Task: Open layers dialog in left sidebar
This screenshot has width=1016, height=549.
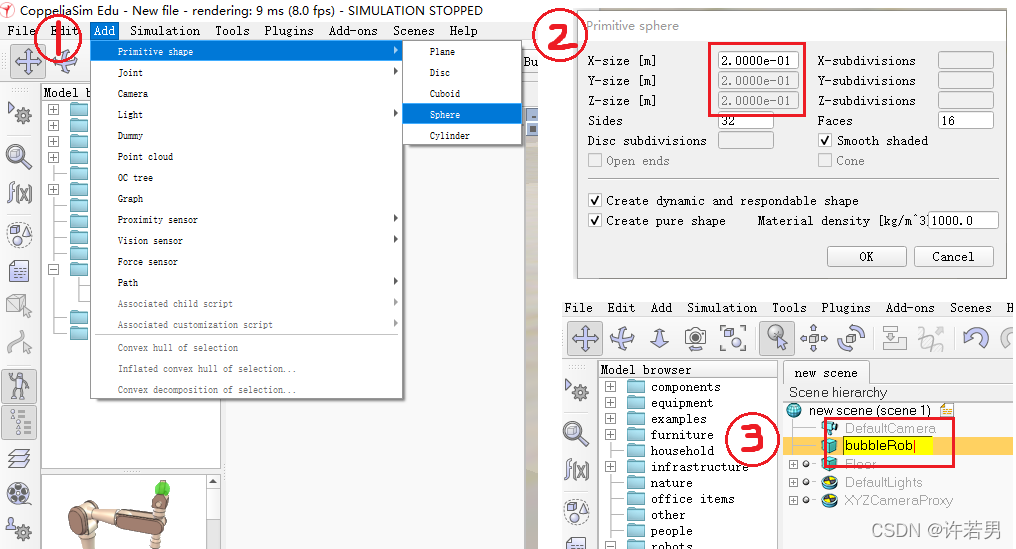Action: click(19, 459)
